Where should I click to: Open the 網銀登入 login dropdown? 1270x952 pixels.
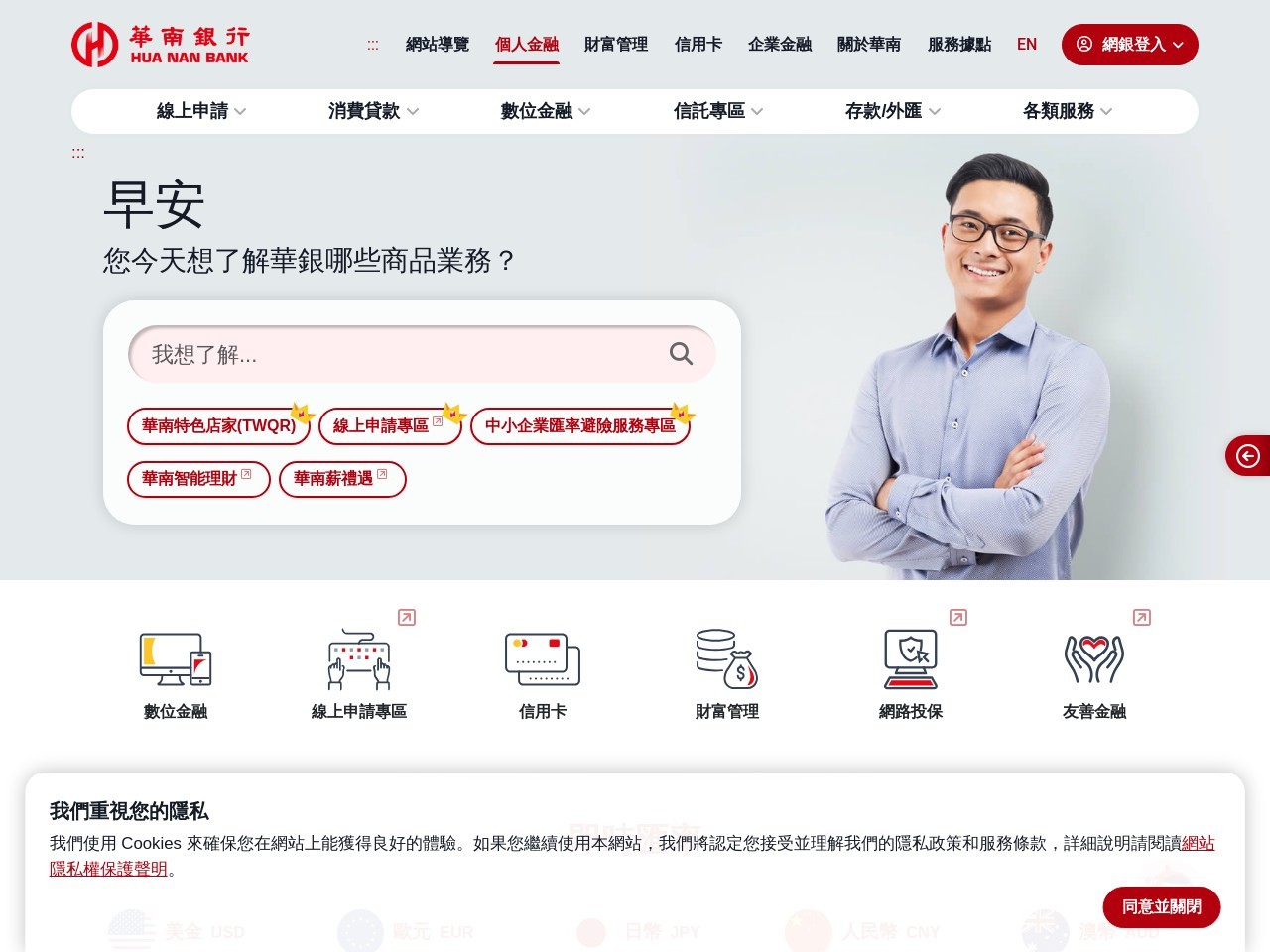coord(1130,45)
